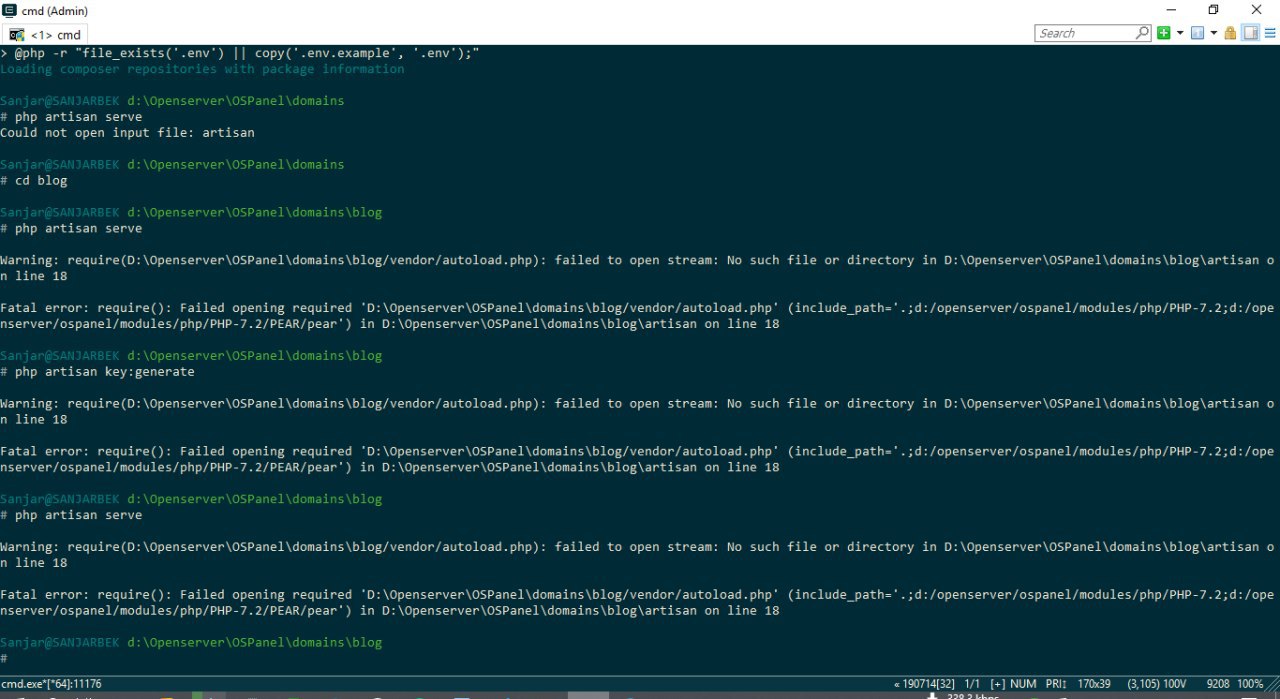Viewport: 1280px width, 699px height.
Task: Click the '[+]' status bar indicator
Action: [x=998, y=684]
